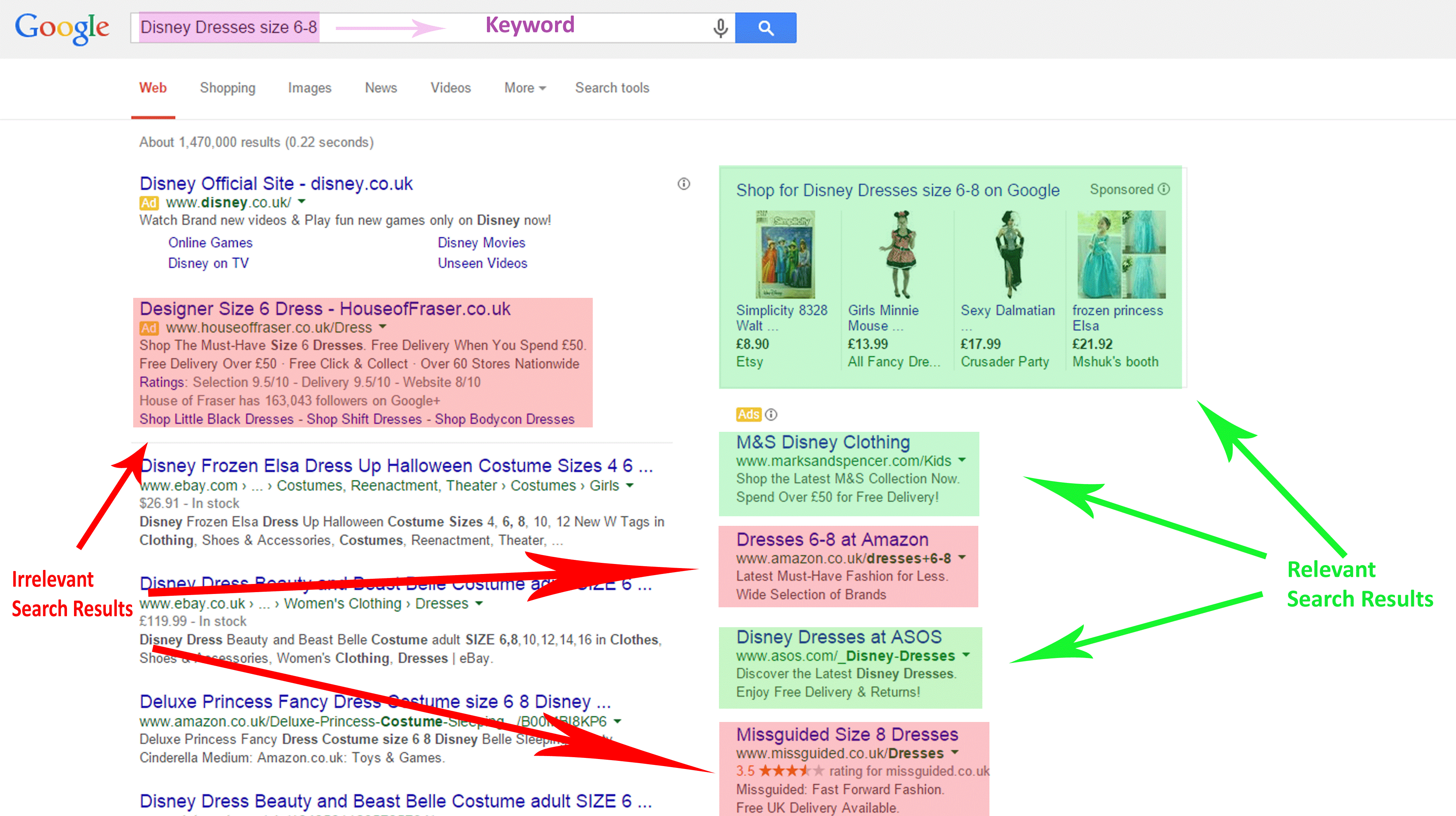Screen dimensions: 1456x816
Task: Open frozen princess Elsa product title
Action: click(x=1117, y=318)
